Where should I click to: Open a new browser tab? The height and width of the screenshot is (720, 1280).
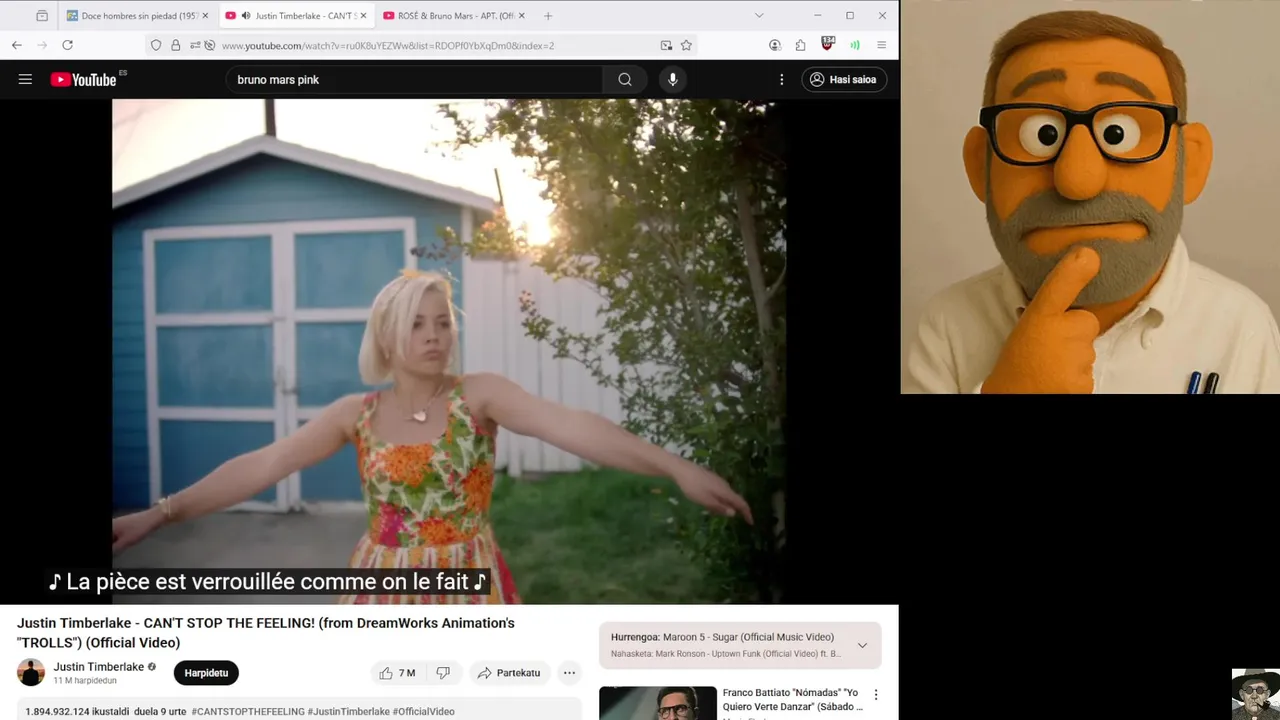tap(548, 16)
